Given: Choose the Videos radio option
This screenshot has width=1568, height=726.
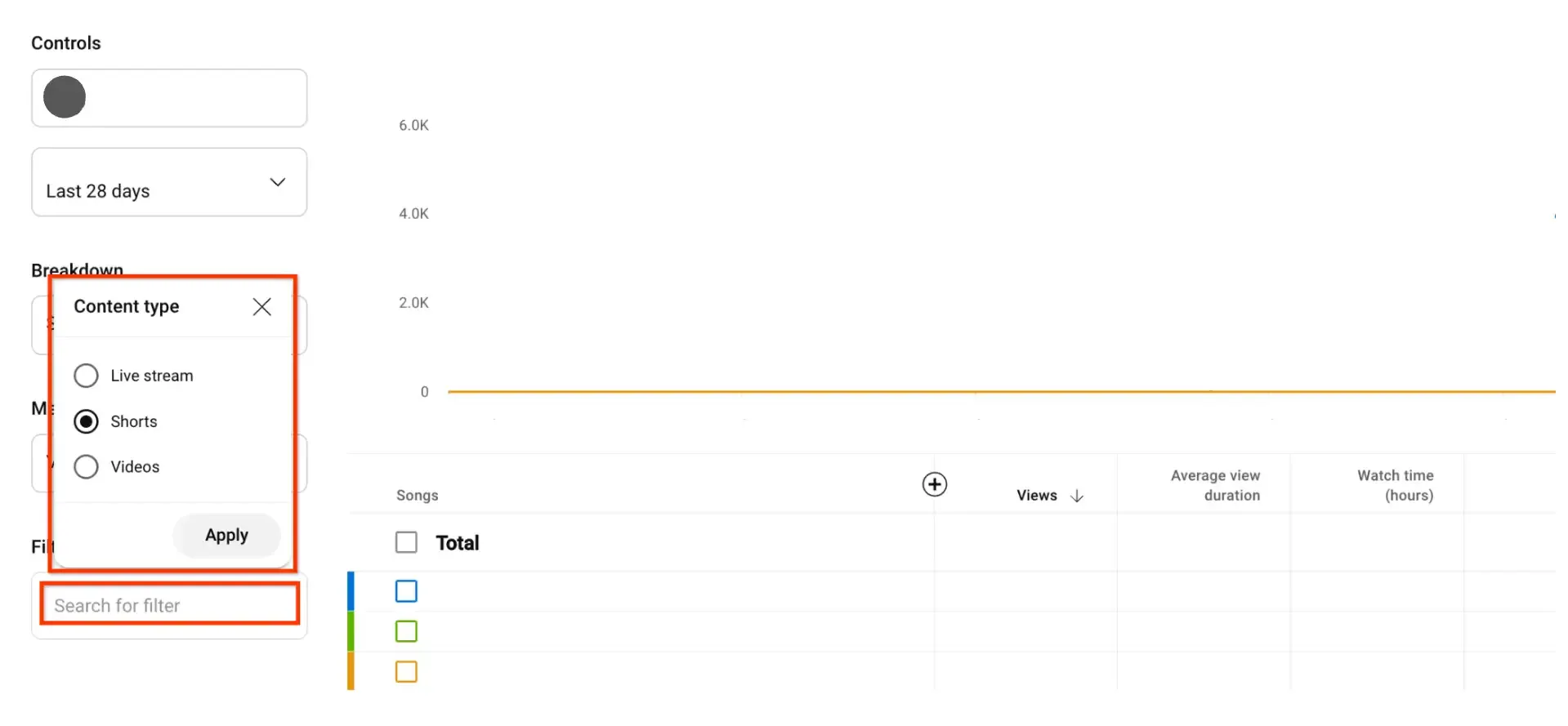Looking at the screenshot, I should (86, 466).
